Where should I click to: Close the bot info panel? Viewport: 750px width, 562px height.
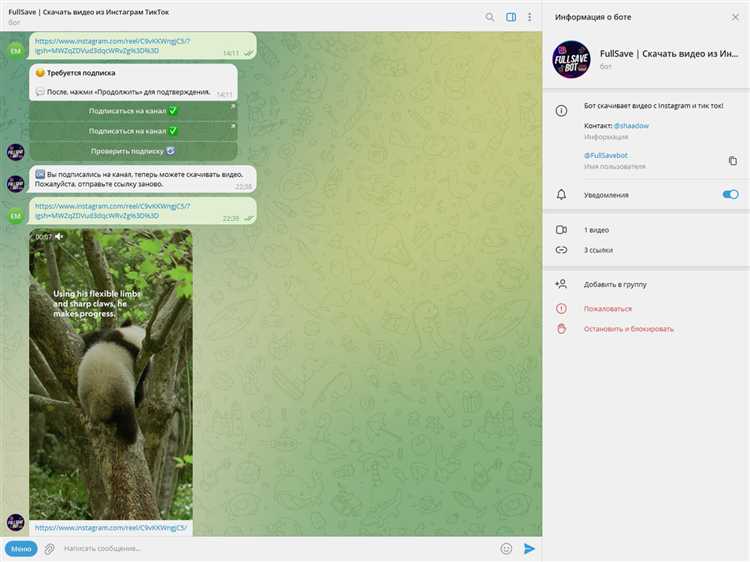click(735, 17)
